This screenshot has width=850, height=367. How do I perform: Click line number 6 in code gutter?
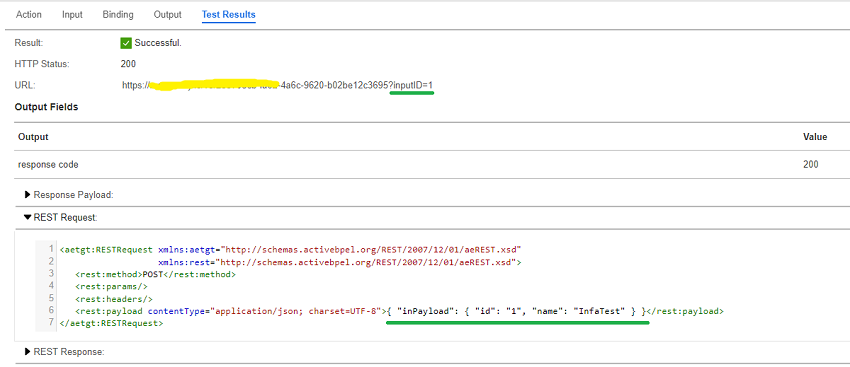[x=51, y=310]
